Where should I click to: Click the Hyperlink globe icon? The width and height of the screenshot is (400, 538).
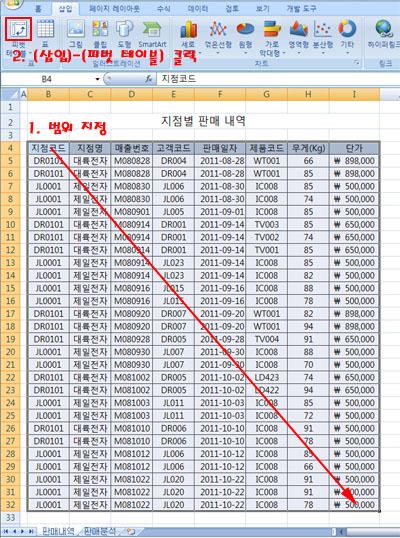(x=383, y=29)
